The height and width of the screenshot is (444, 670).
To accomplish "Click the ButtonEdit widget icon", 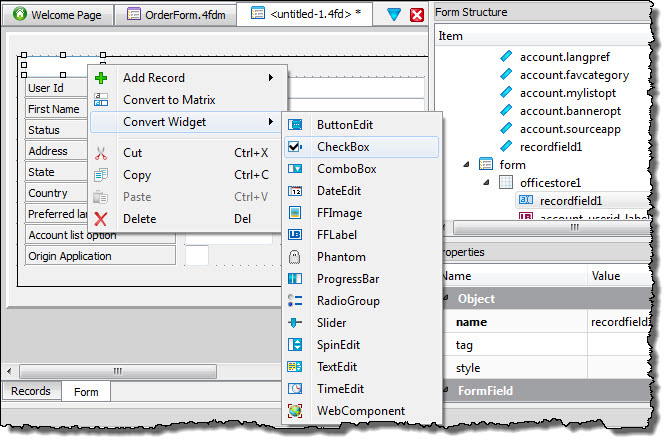I will (x=295, y=125).
